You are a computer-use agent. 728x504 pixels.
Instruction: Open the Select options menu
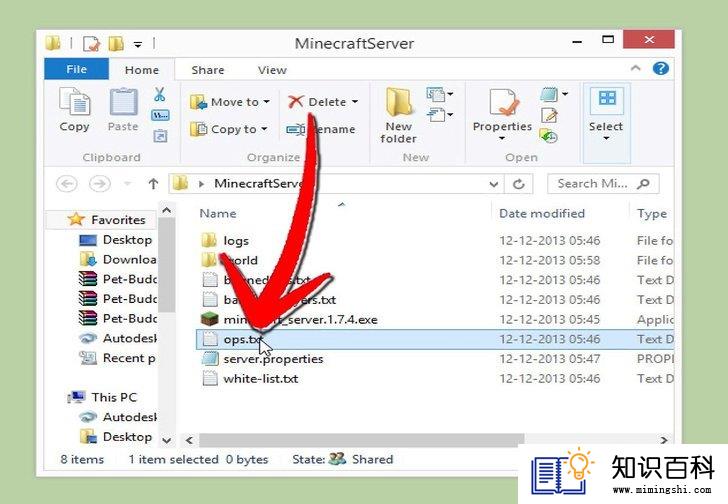pos(606,123)
